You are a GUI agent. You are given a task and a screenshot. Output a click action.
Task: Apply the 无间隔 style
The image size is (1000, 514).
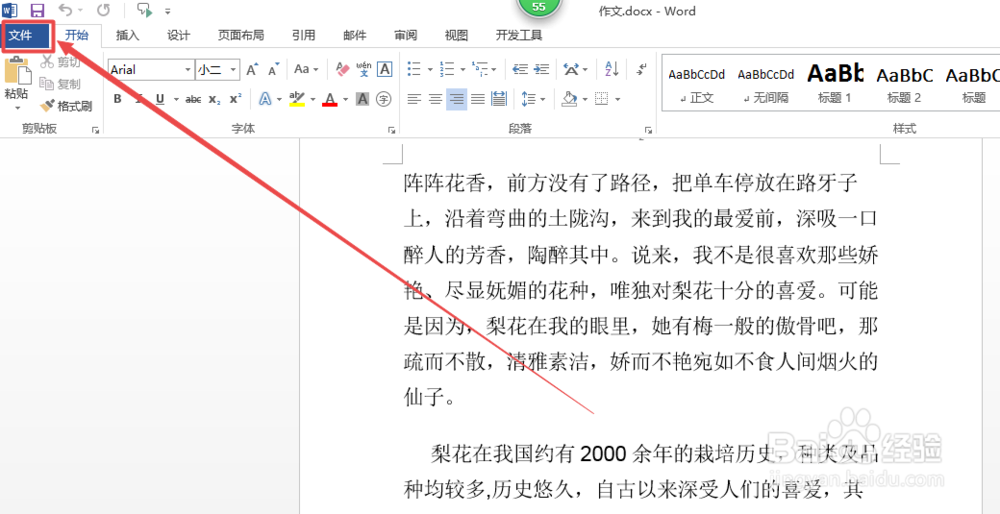point(766,84)
